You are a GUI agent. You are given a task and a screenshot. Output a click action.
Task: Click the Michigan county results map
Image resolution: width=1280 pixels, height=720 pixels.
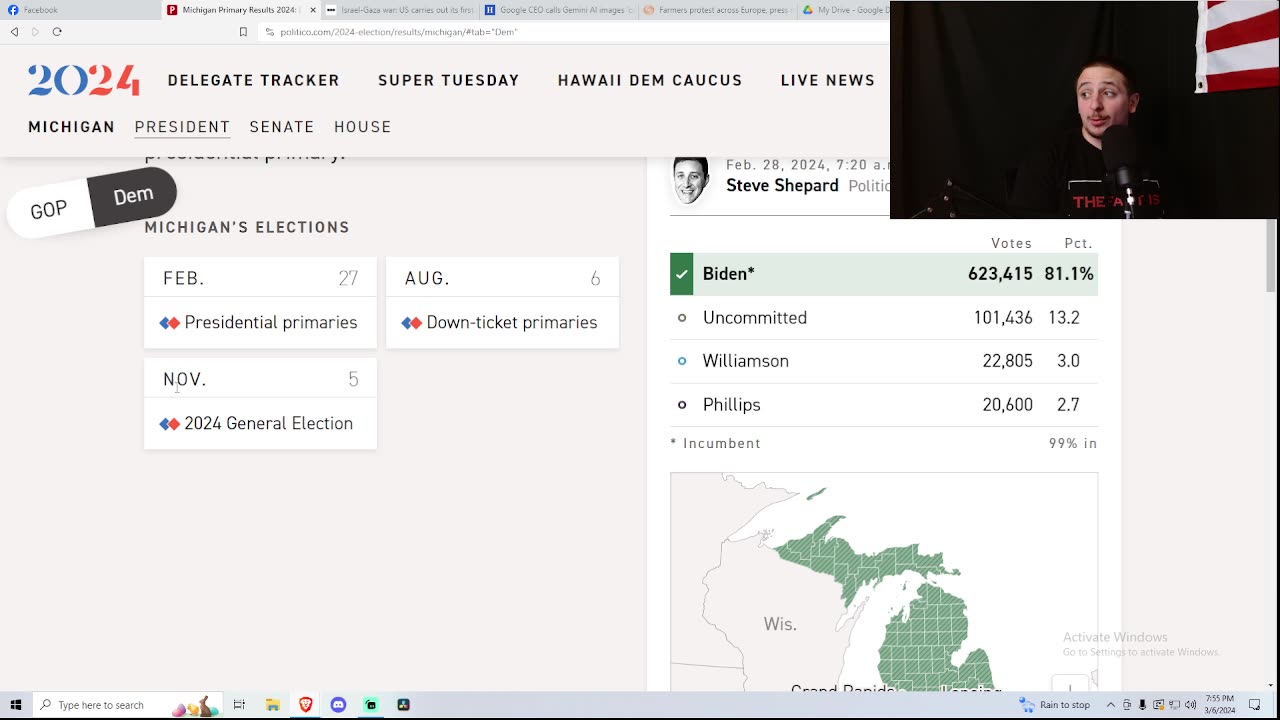coord(884,582)
